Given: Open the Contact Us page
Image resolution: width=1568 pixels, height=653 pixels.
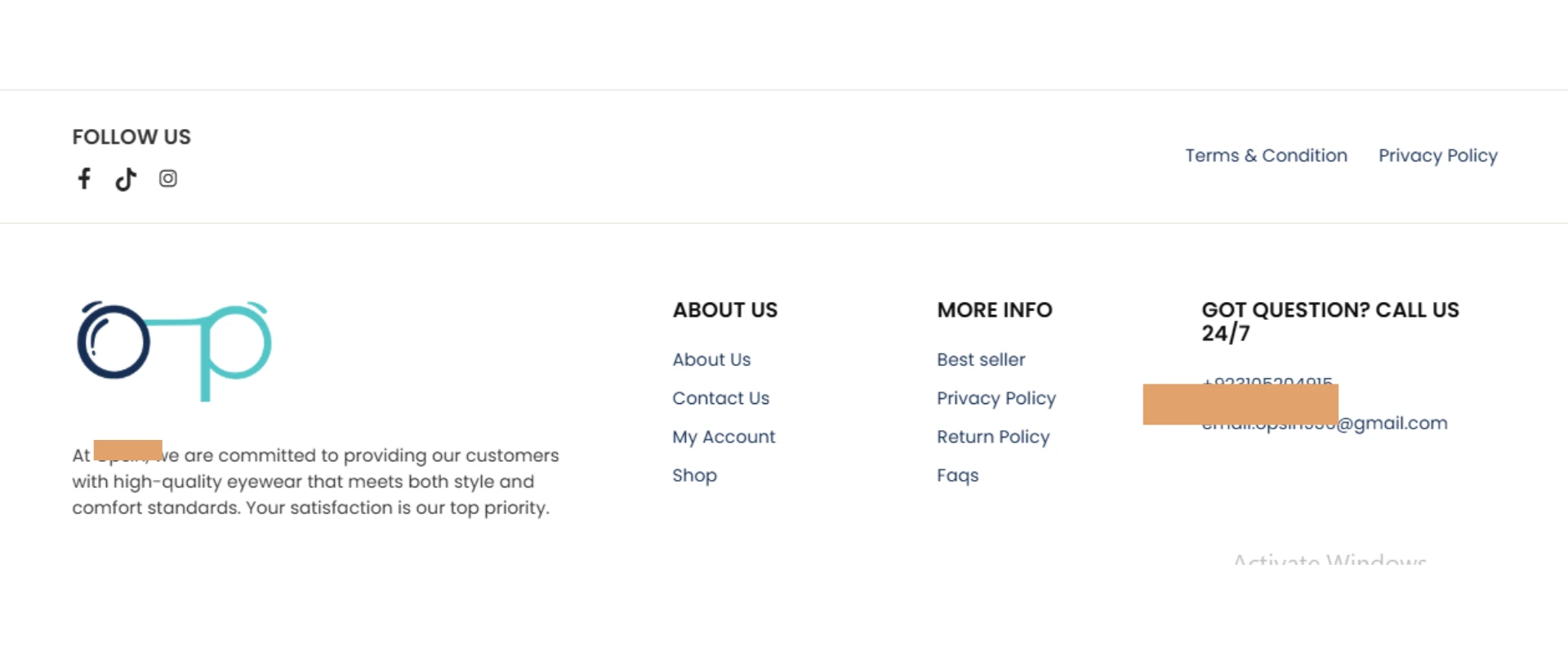Looking at the screenshot, I should pyautogui.click(x=720, y=398).
